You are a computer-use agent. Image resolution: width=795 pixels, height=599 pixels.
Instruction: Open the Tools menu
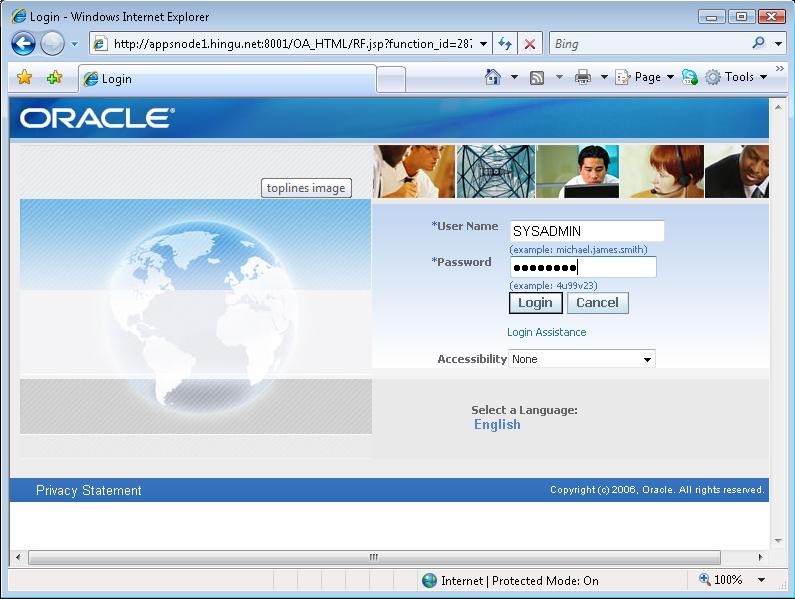pos(737,77)
